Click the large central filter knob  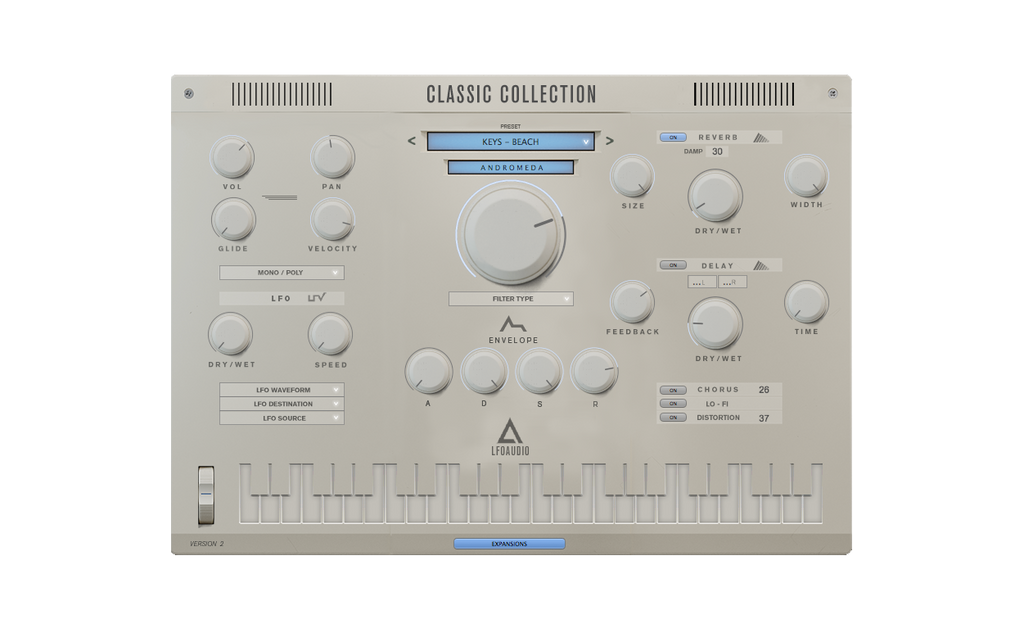coord(511,234)
